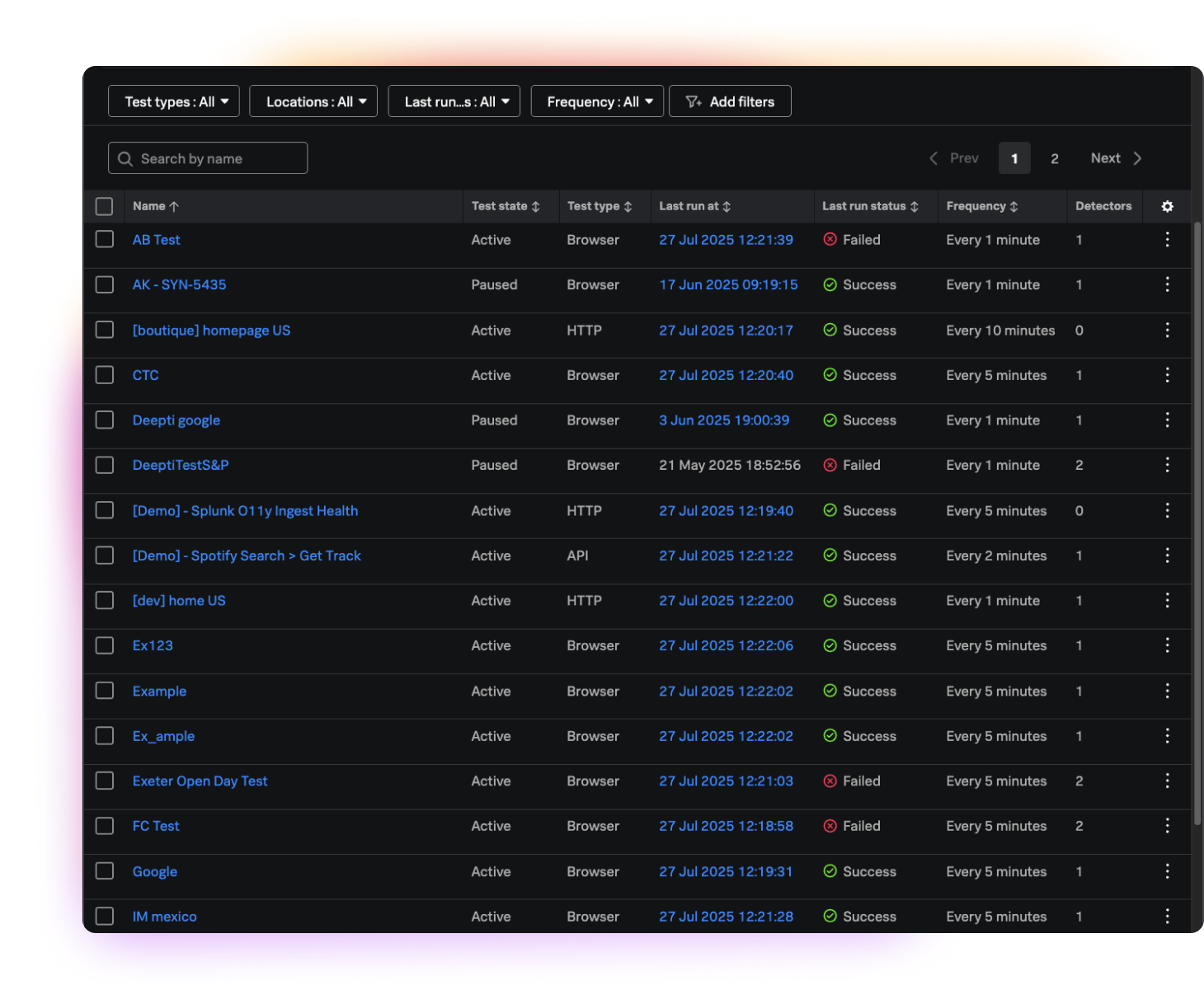This screenshot has height=999, width=1204.
Task: Expand the Locations filter
Action: pos(313,101)
